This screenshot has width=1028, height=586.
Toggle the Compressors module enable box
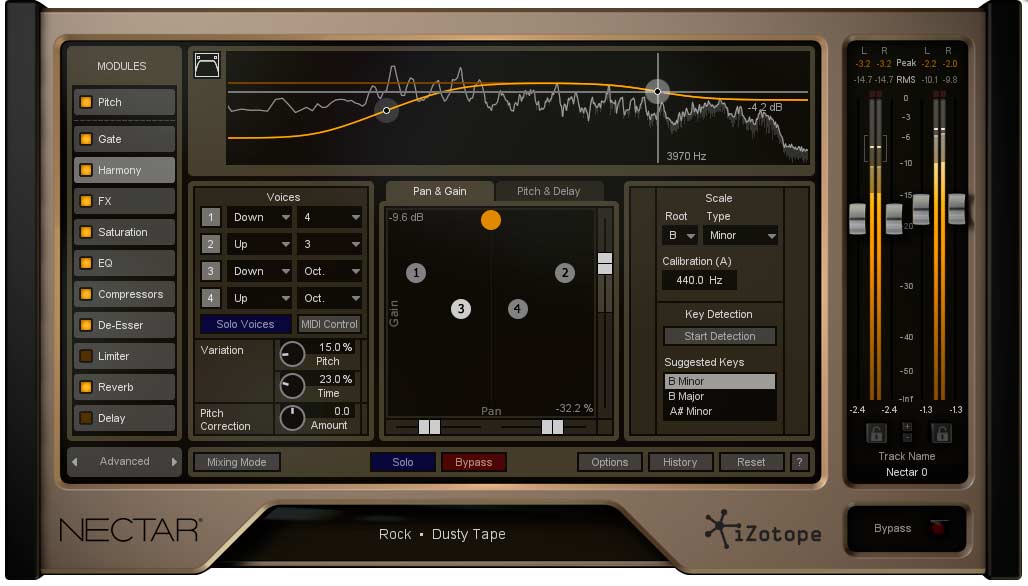(x=86, y=294)
